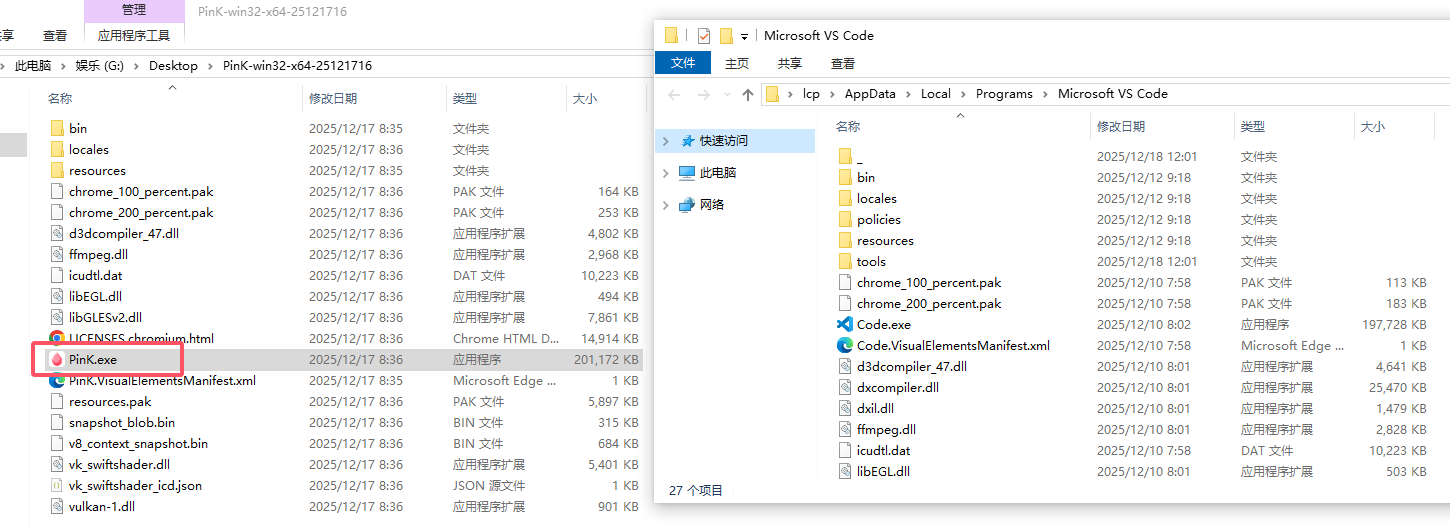The height and width of the screenshot is (528, 1450).
Task: Click the Back arrow in VS Code window
Action: (x=675, y=94)
